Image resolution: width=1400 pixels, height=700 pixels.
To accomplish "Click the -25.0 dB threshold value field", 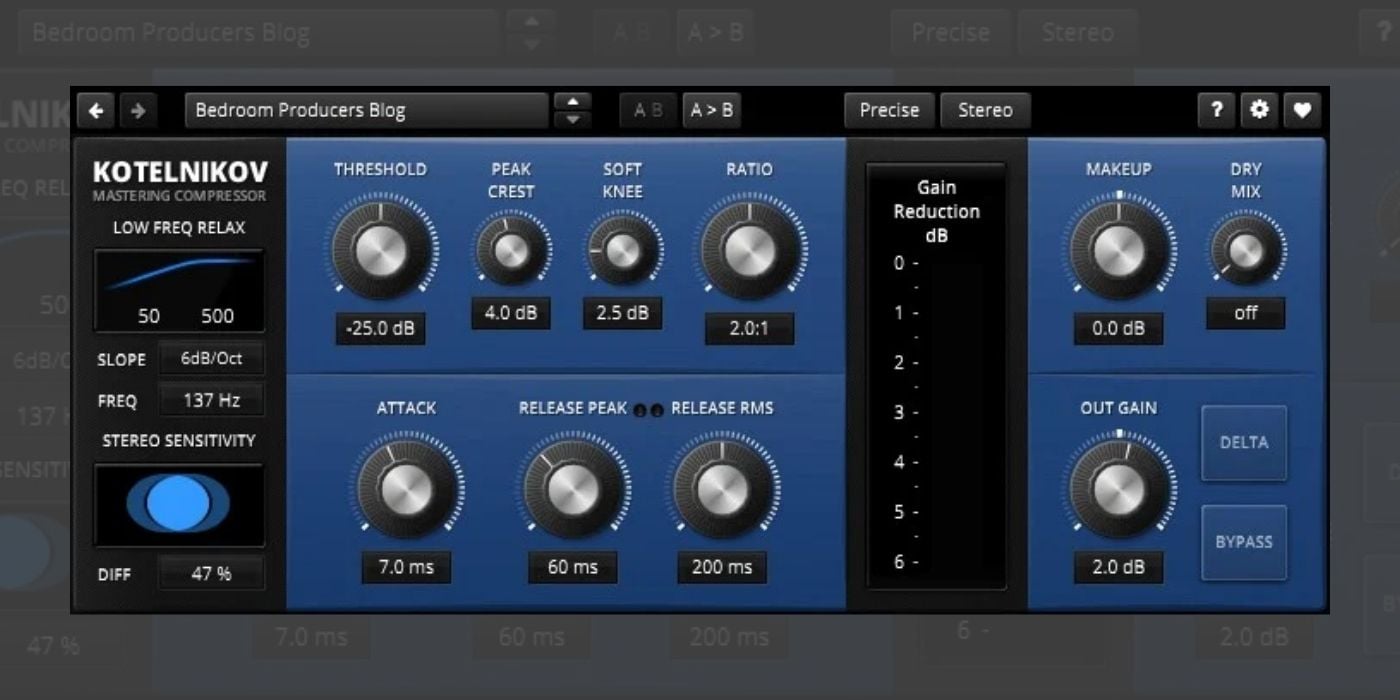I will [x=380, y=329].
